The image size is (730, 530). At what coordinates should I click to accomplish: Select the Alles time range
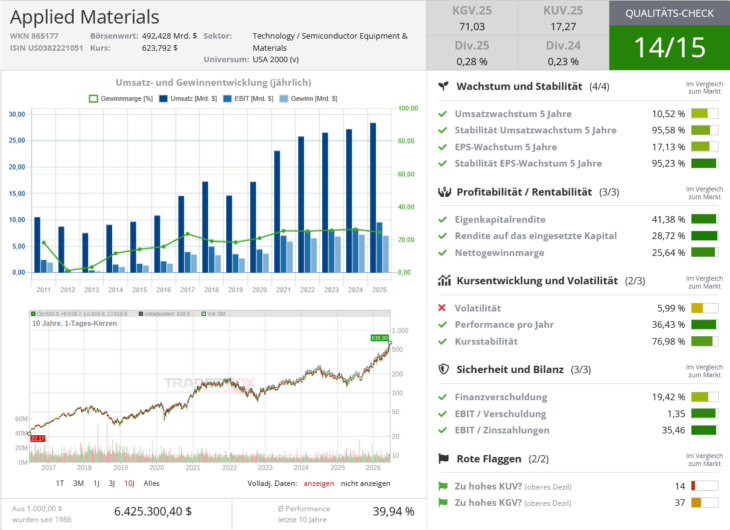click(x=151, y=483)
